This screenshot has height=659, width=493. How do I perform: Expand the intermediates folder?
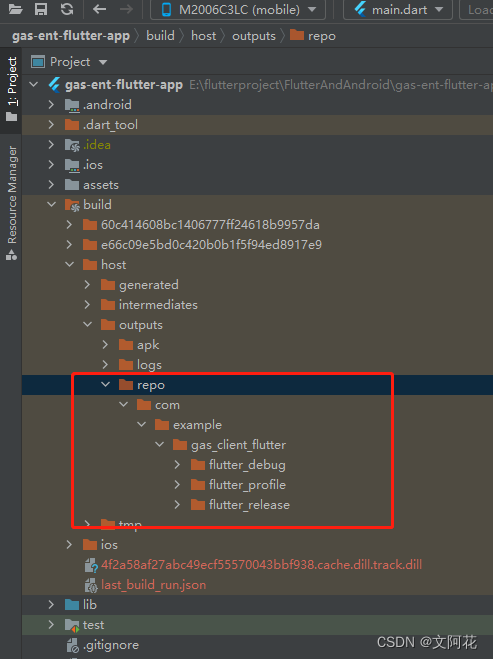click(x=87, y=305)
